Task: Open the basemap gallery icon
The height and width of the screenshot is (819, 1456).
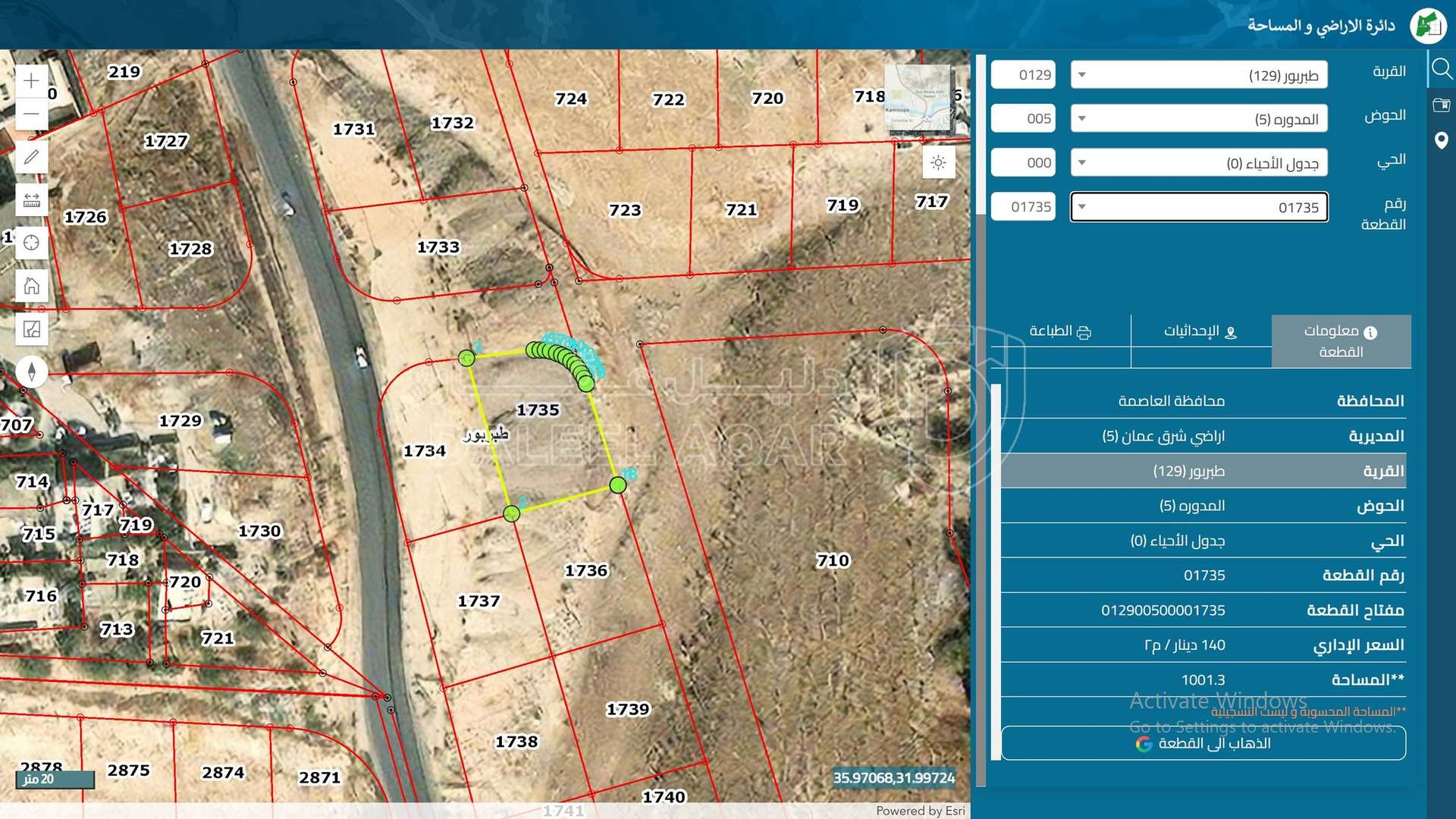Action: 31,329
